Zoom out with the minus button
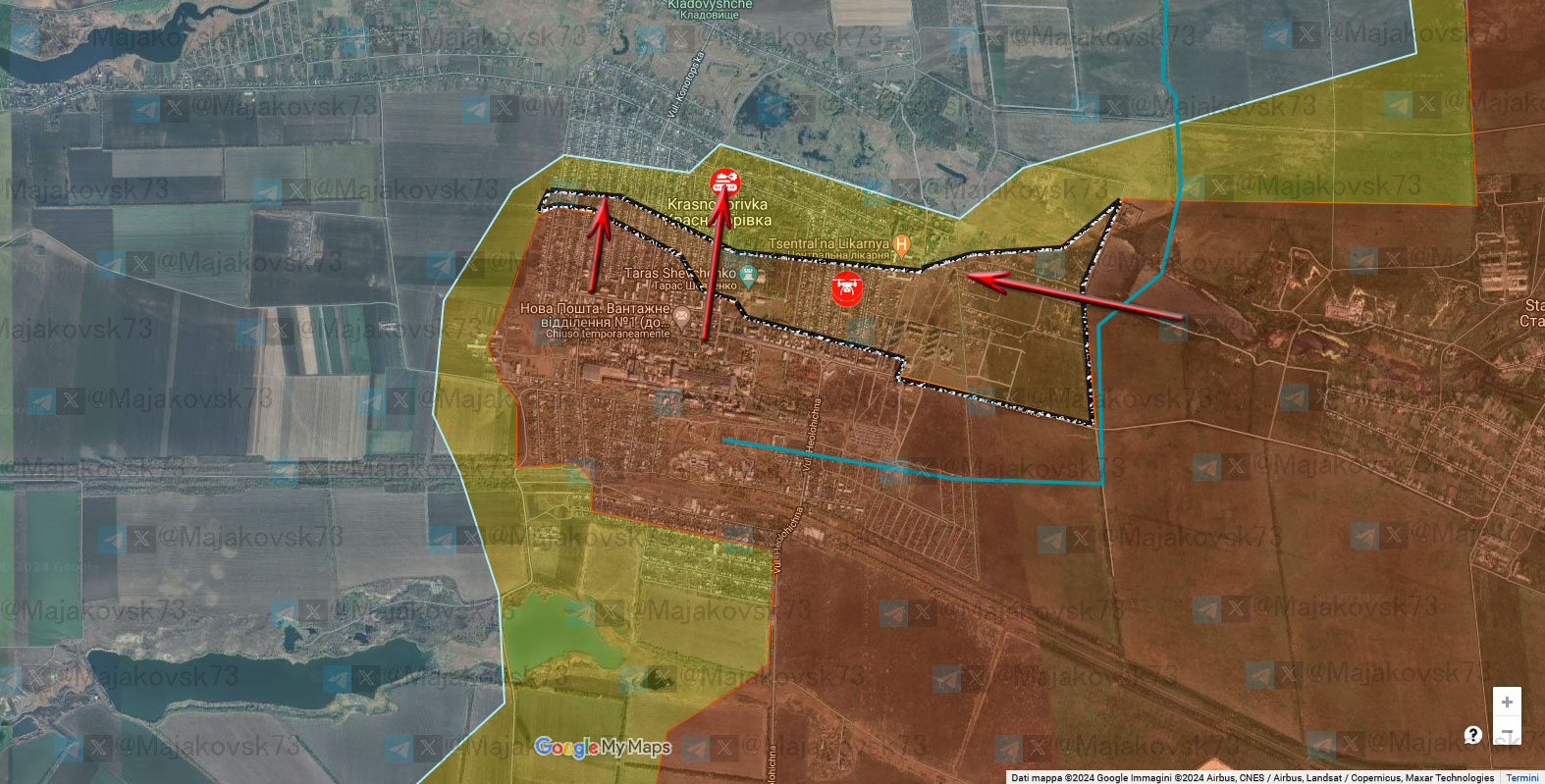Viewport: 1545px width, 784px height. [x=1507, y=732]
